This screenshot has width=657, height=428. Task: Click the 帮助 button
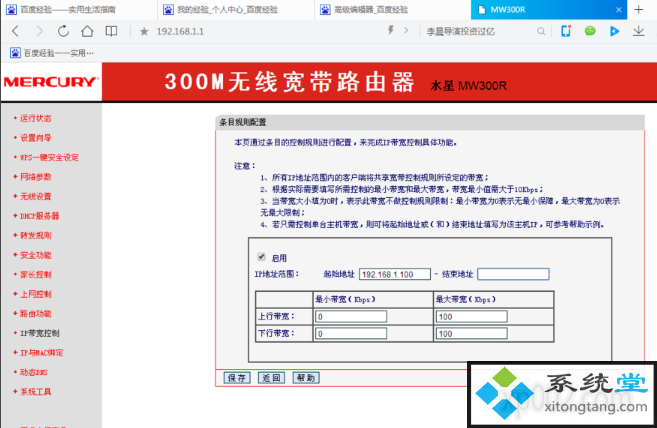[x=305, y=378]
